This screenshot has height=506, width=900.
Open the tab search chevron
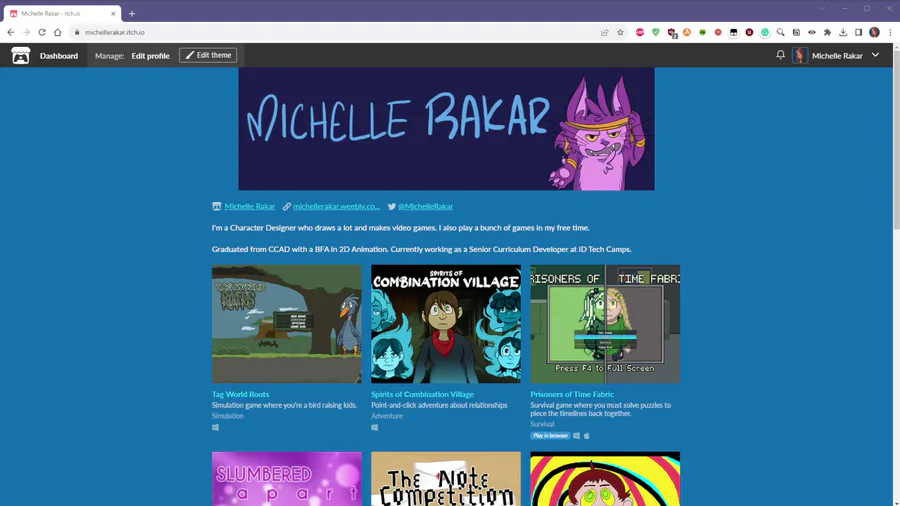823,9
